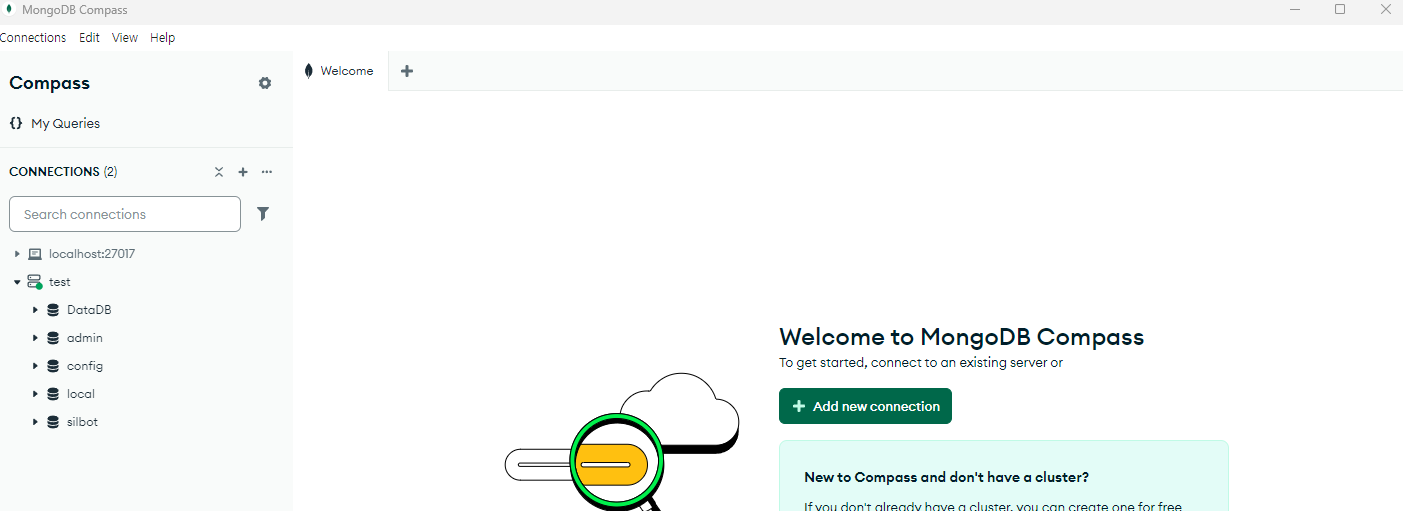Click the local database icon
Image resolution: width=1403 pixels, height=511 pixels.
(x=53, y=394)
